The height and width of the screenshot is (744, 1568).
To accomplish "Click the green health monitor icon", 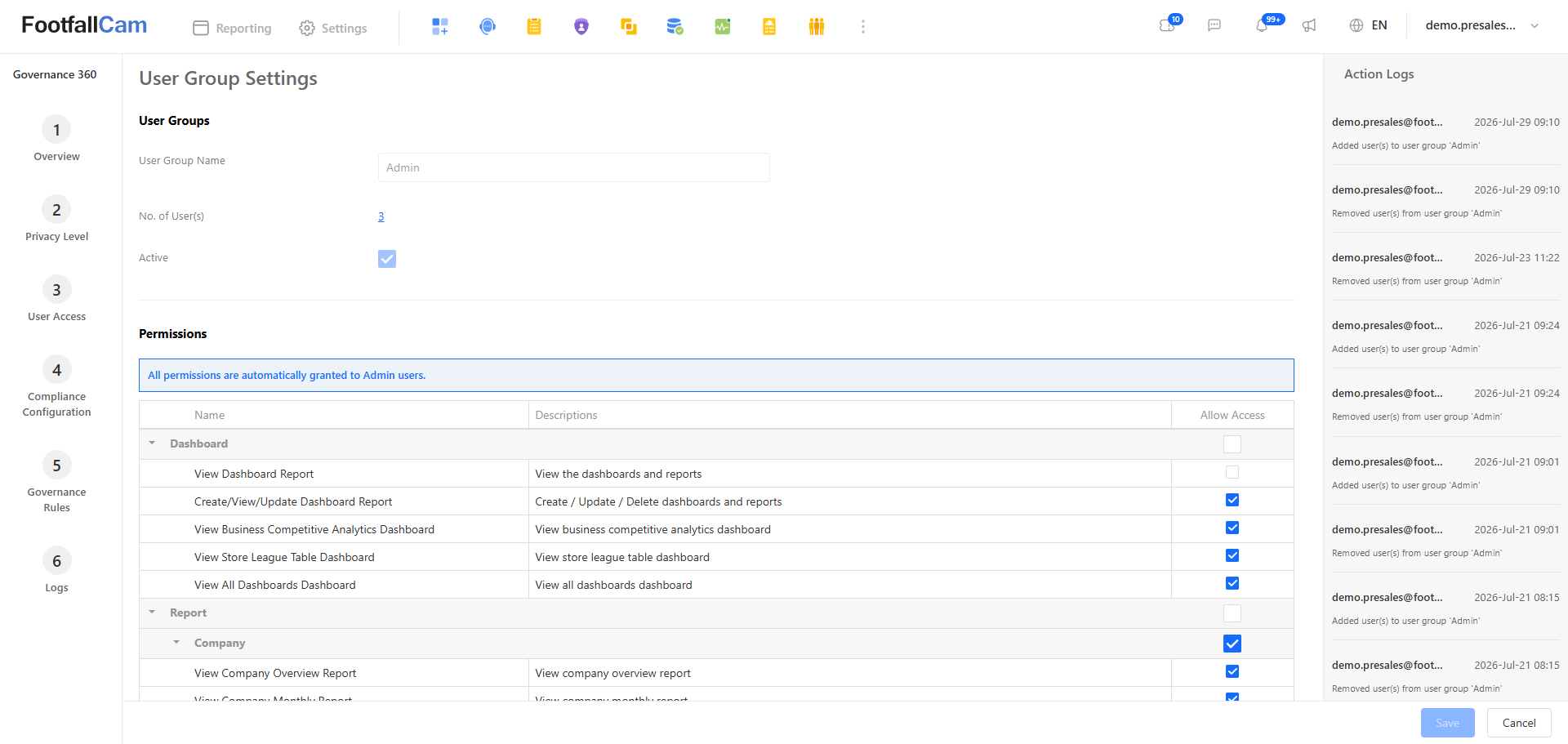I will pos(723,27).
